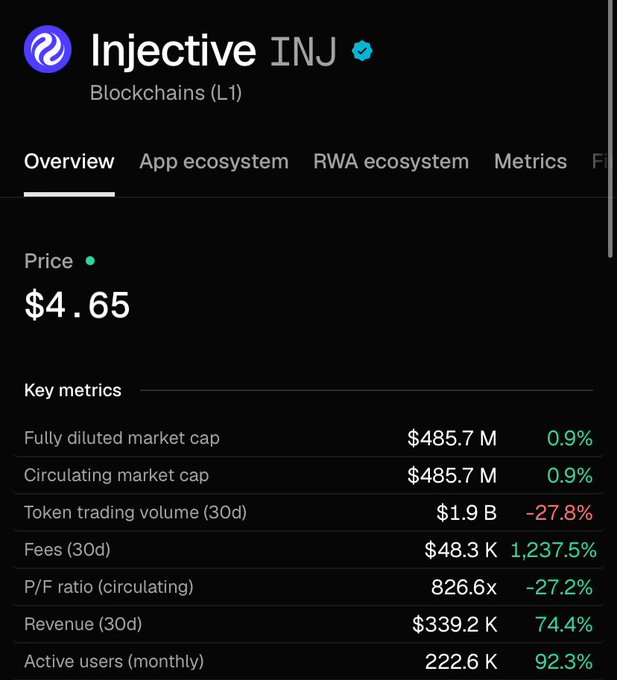
Task: Click the Blockchains (L1) category link
Action: coord(166,93)
